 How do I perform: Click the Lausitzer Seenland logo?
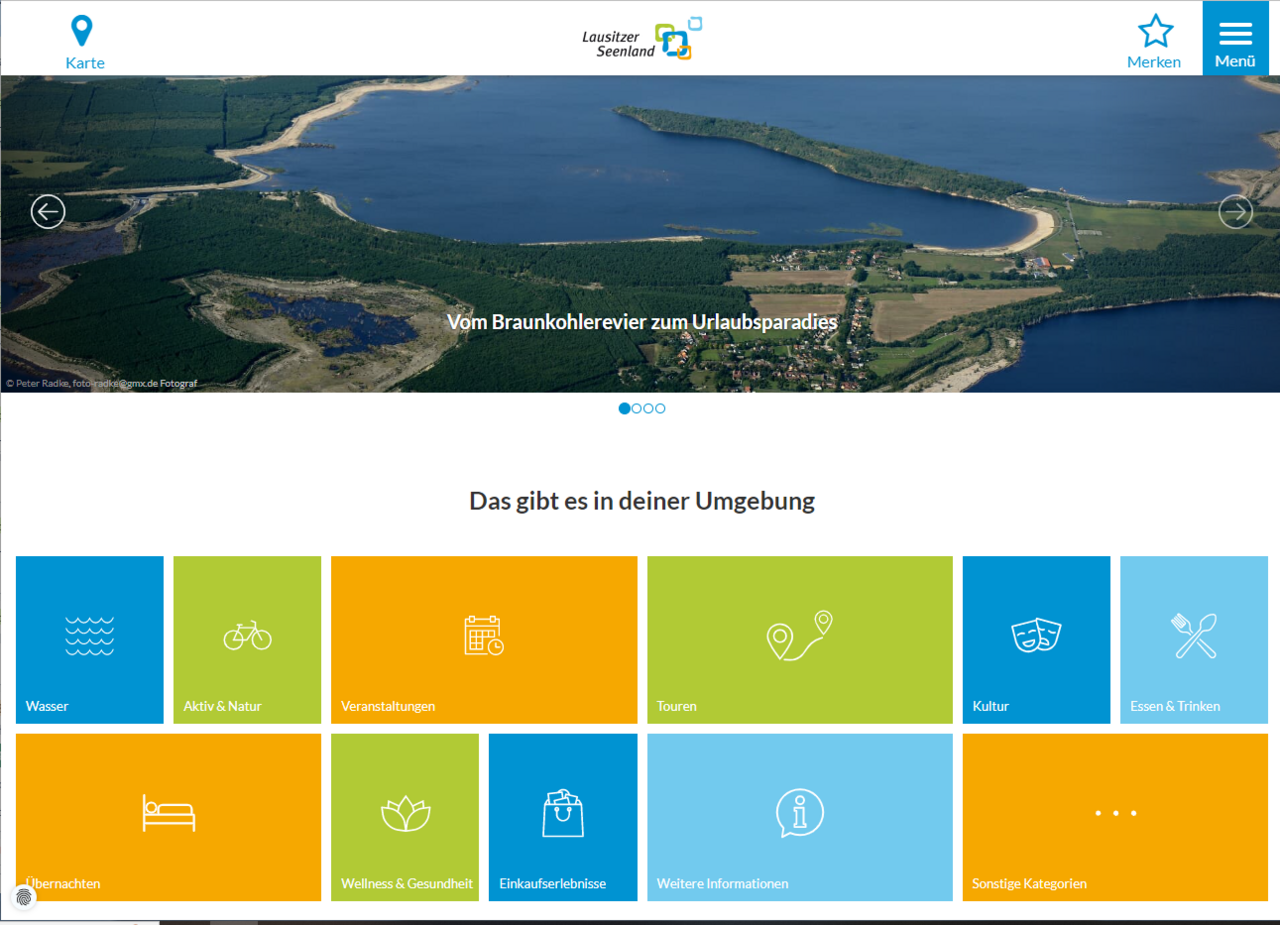(643, 40)
